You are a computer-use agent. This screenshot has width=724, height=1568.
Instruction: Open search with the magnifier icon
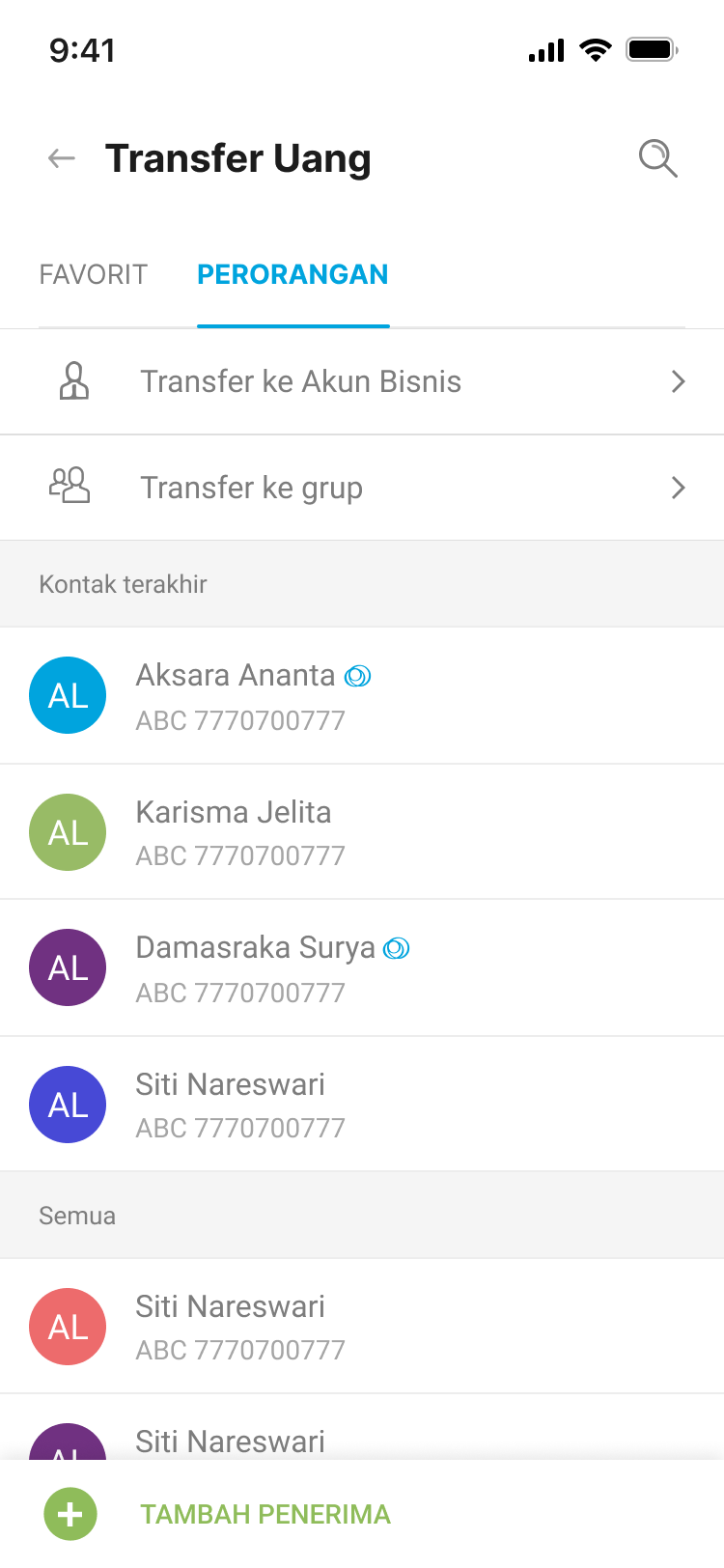tap(658, 158)
